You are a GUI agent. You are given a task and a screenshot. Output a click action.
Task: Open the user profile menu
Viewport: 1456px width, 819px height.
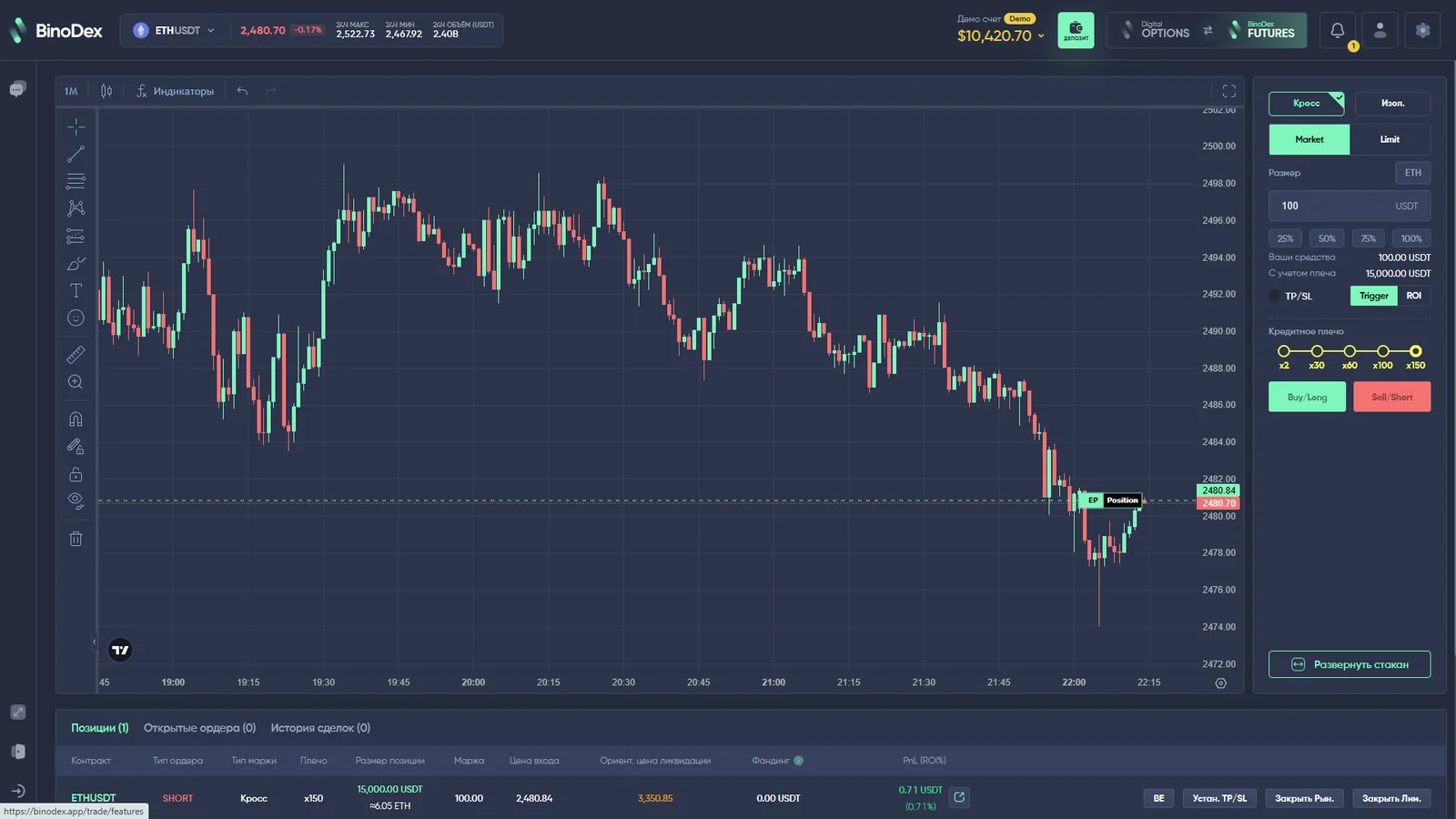(1380, 30)
